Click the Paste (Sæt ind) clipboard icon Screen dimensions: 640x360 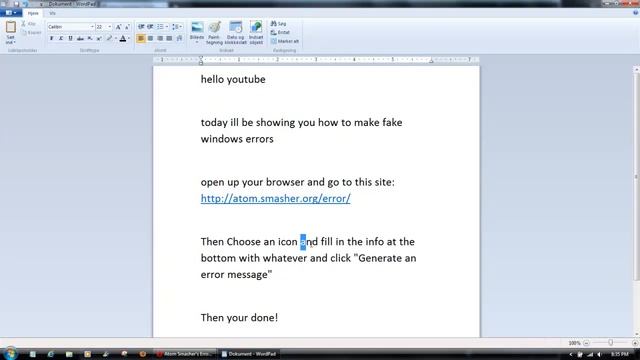(x=11, y=28)
